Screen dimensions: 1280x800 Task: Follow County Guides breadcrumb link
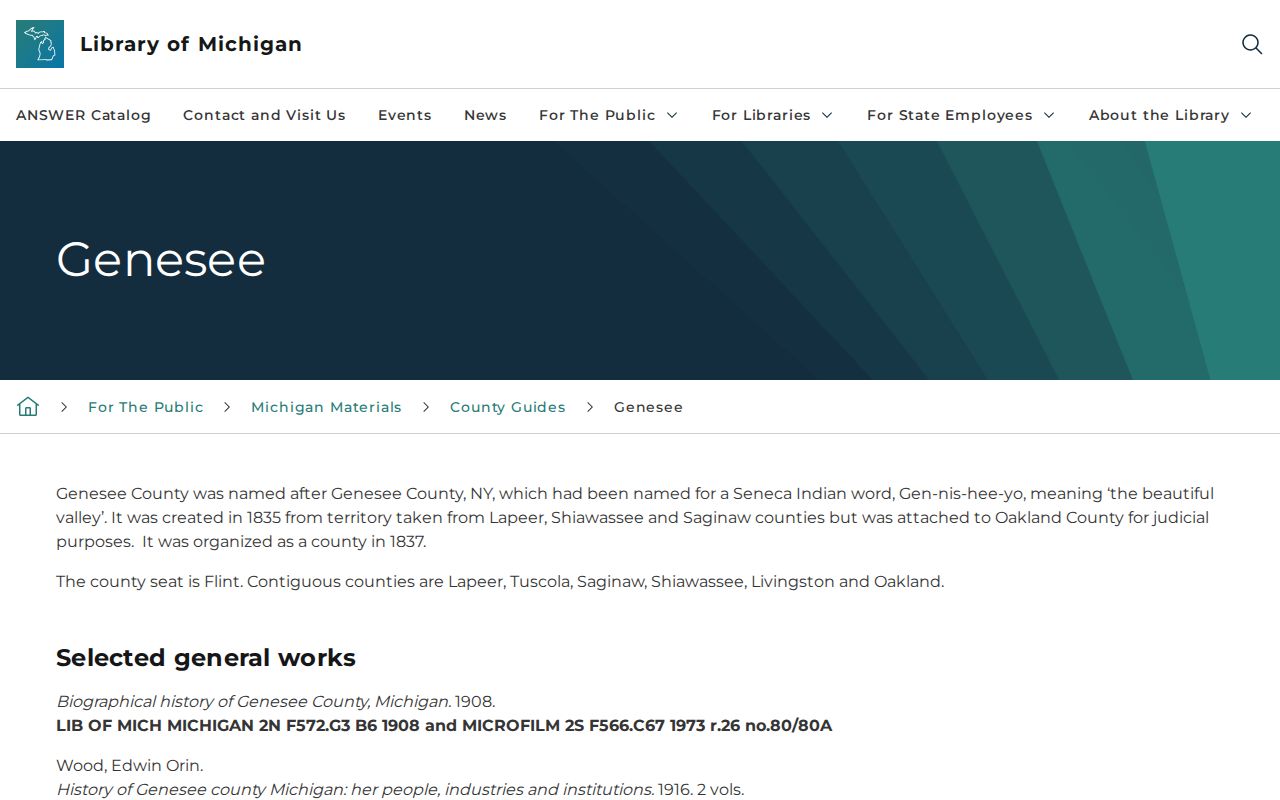(508, 407)
